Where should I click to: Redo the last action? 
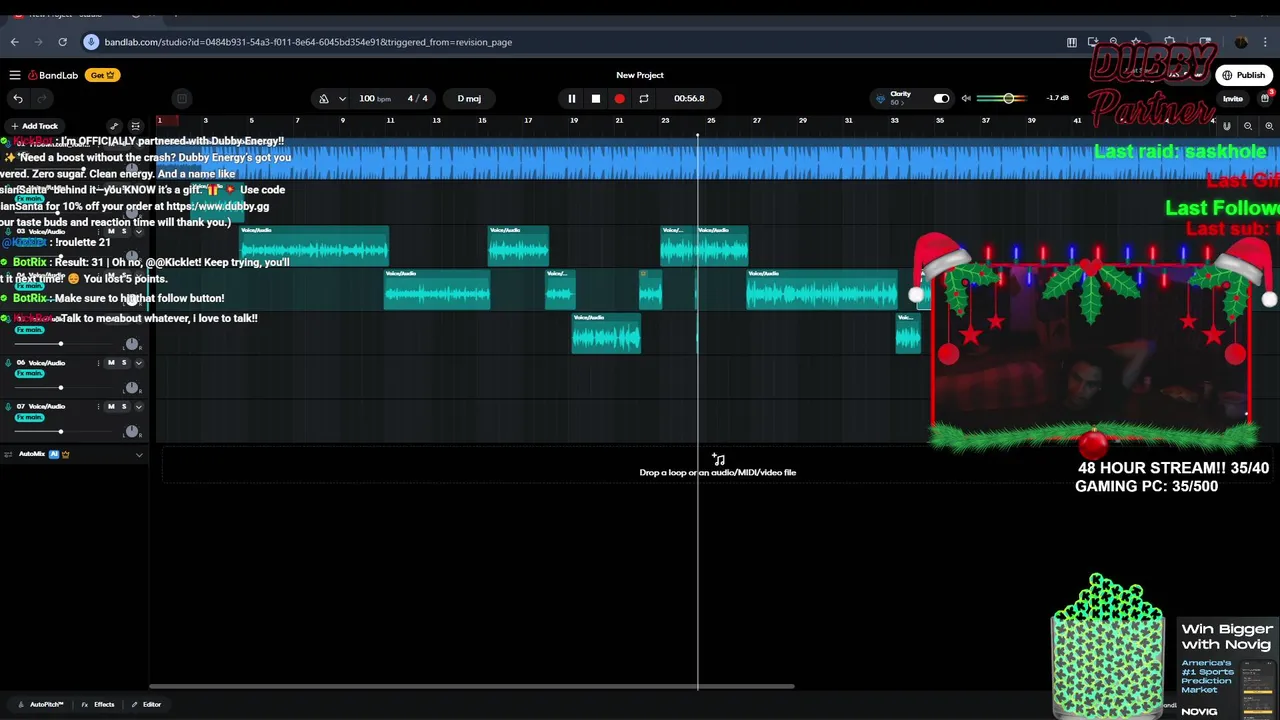(x=42, y=98)
